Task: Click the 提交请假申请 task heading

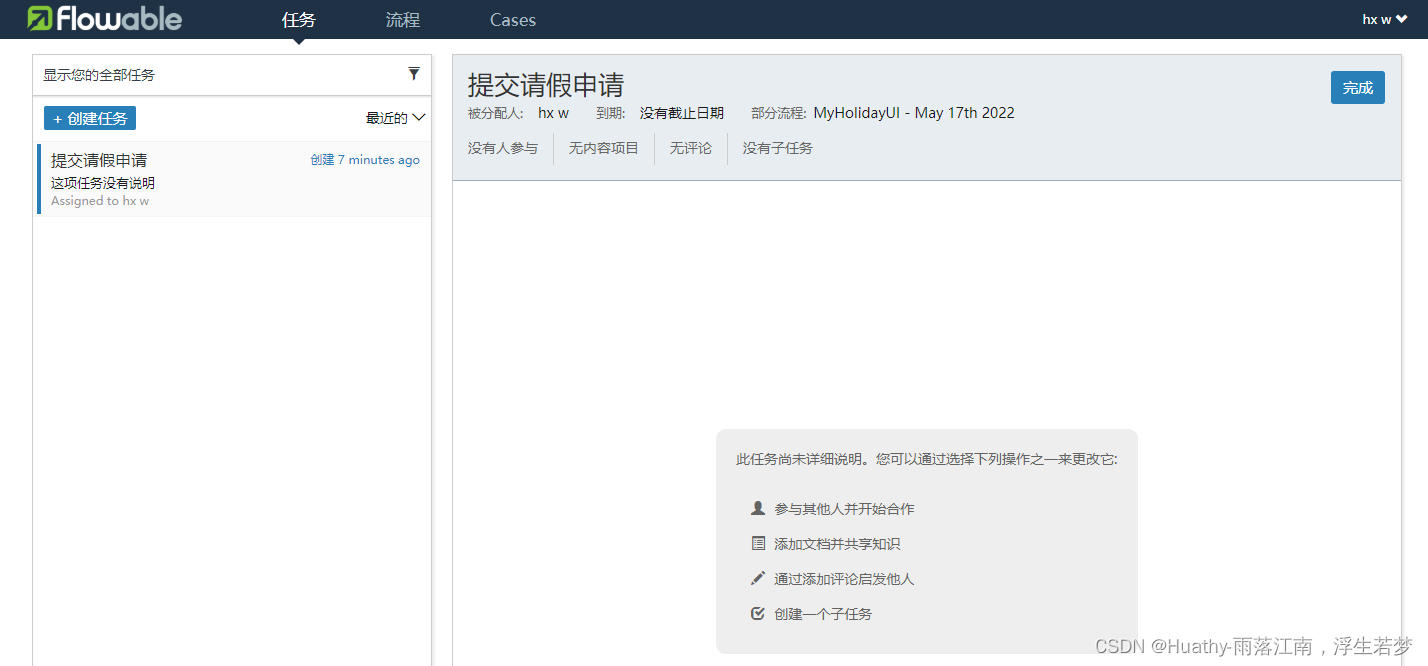Action: (x=546, y=85)
